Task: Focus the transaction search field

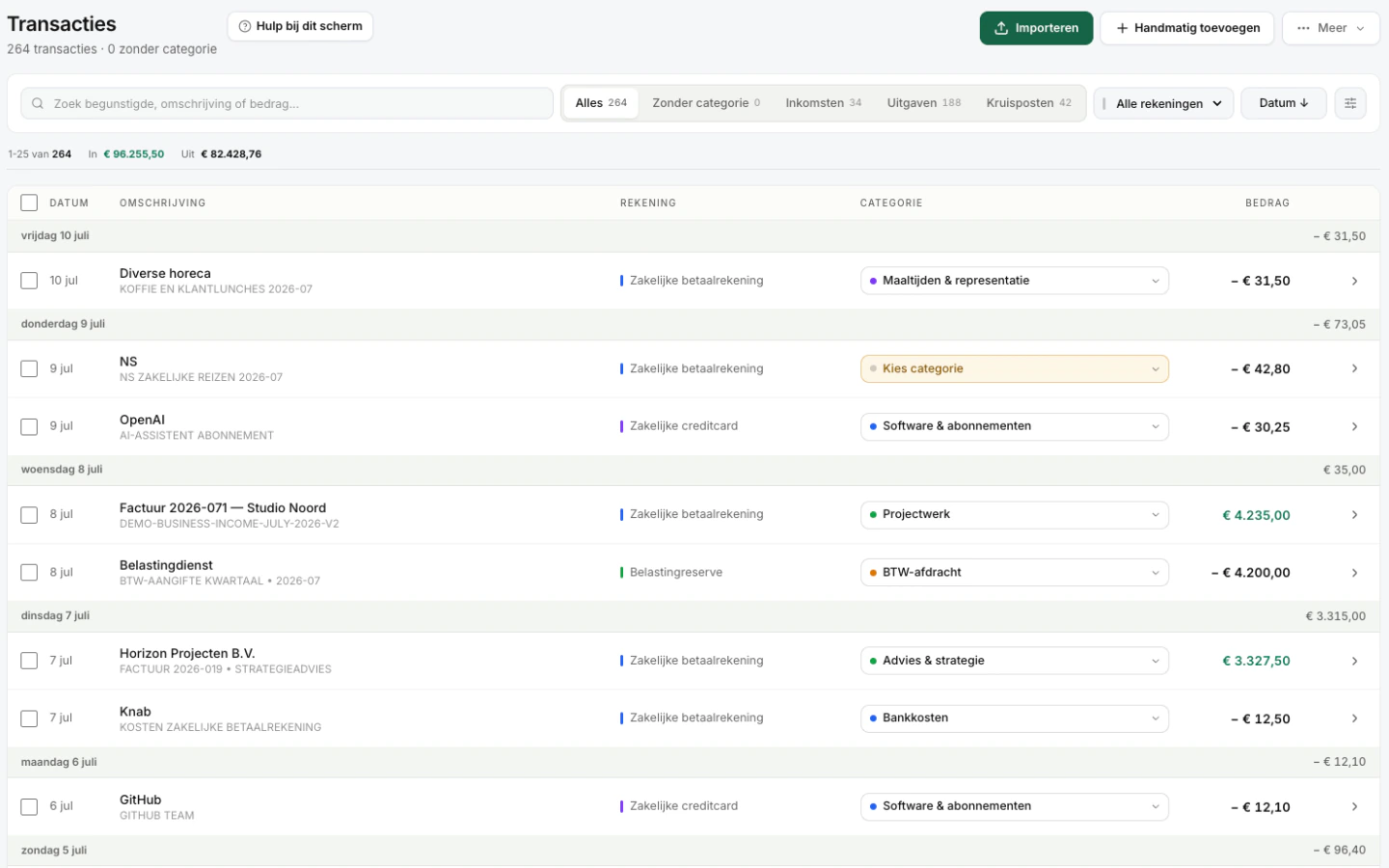Action: pyautogui.click(x=287, y=103)
